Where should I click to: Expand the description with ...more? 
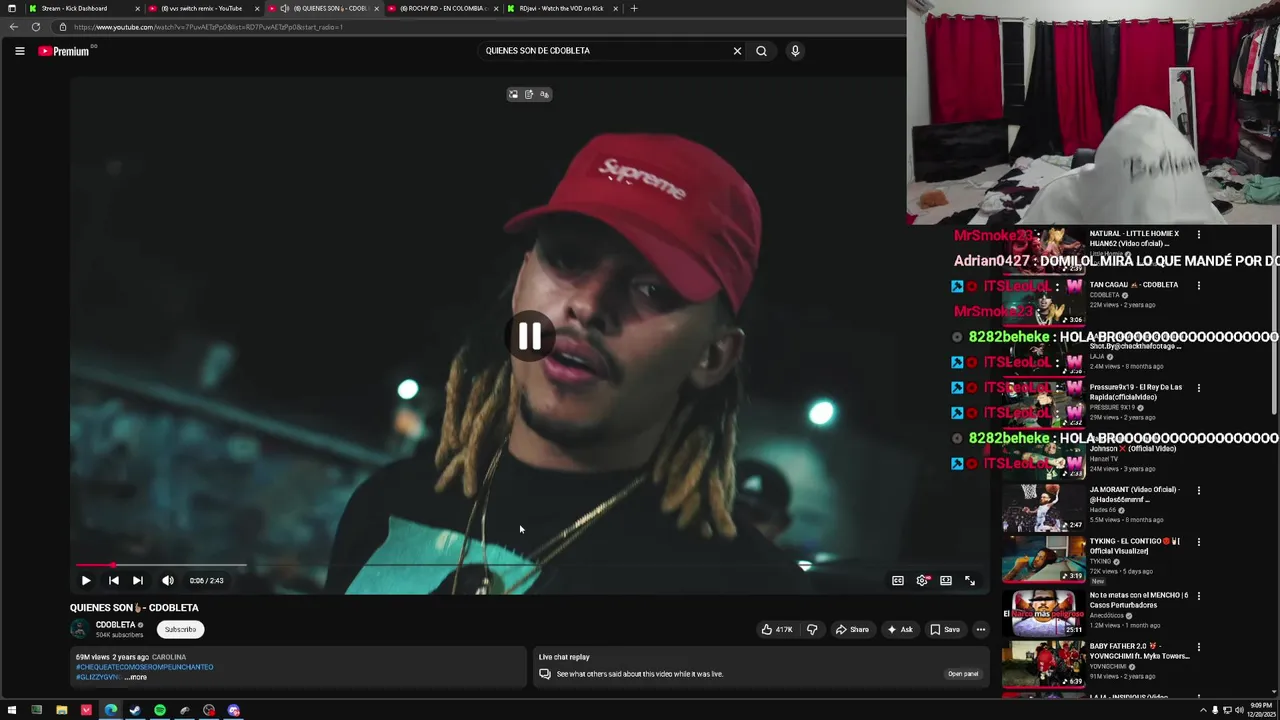click(136, 677)
